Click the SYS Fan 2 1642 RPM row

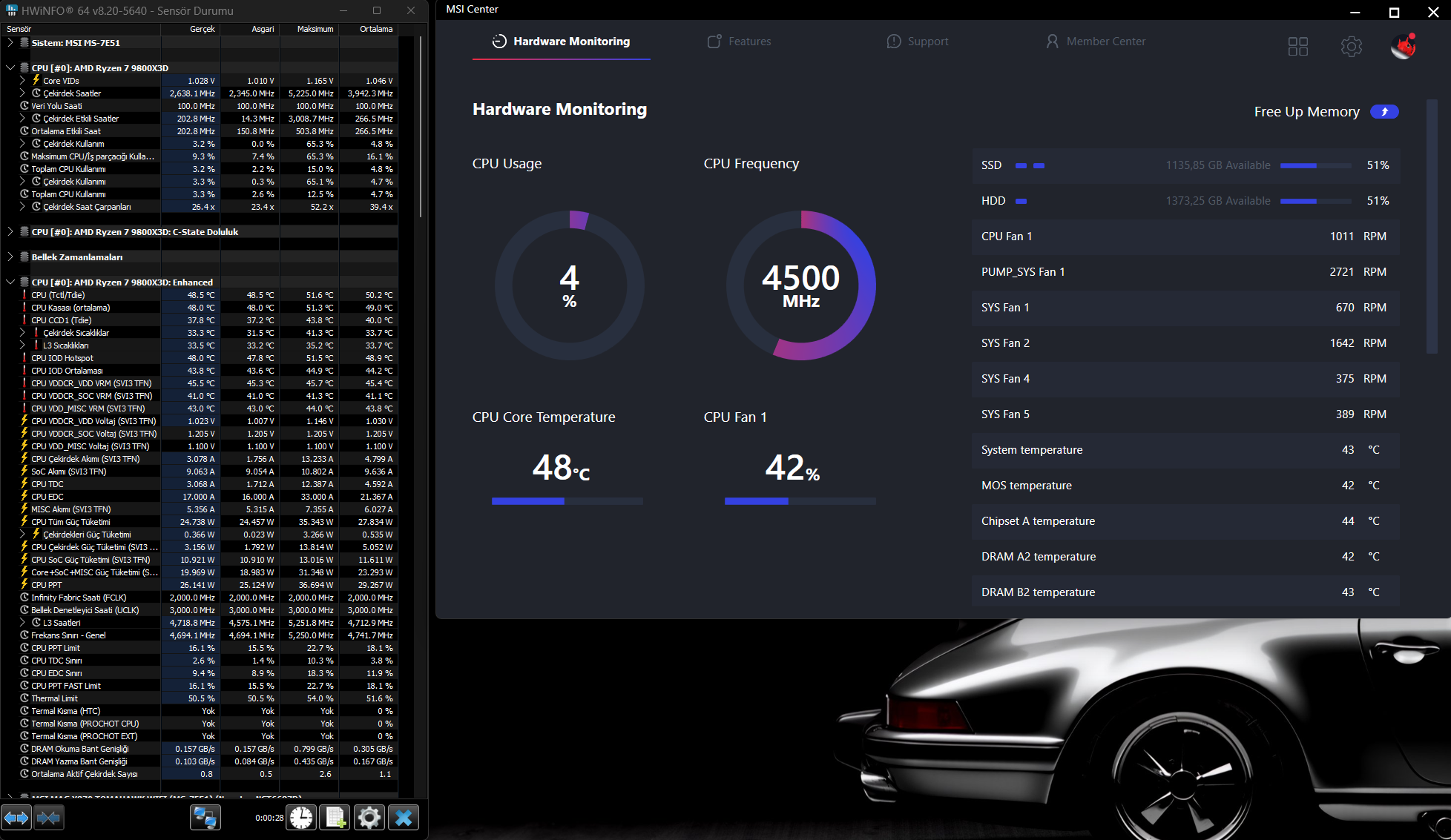(1185, 343)
